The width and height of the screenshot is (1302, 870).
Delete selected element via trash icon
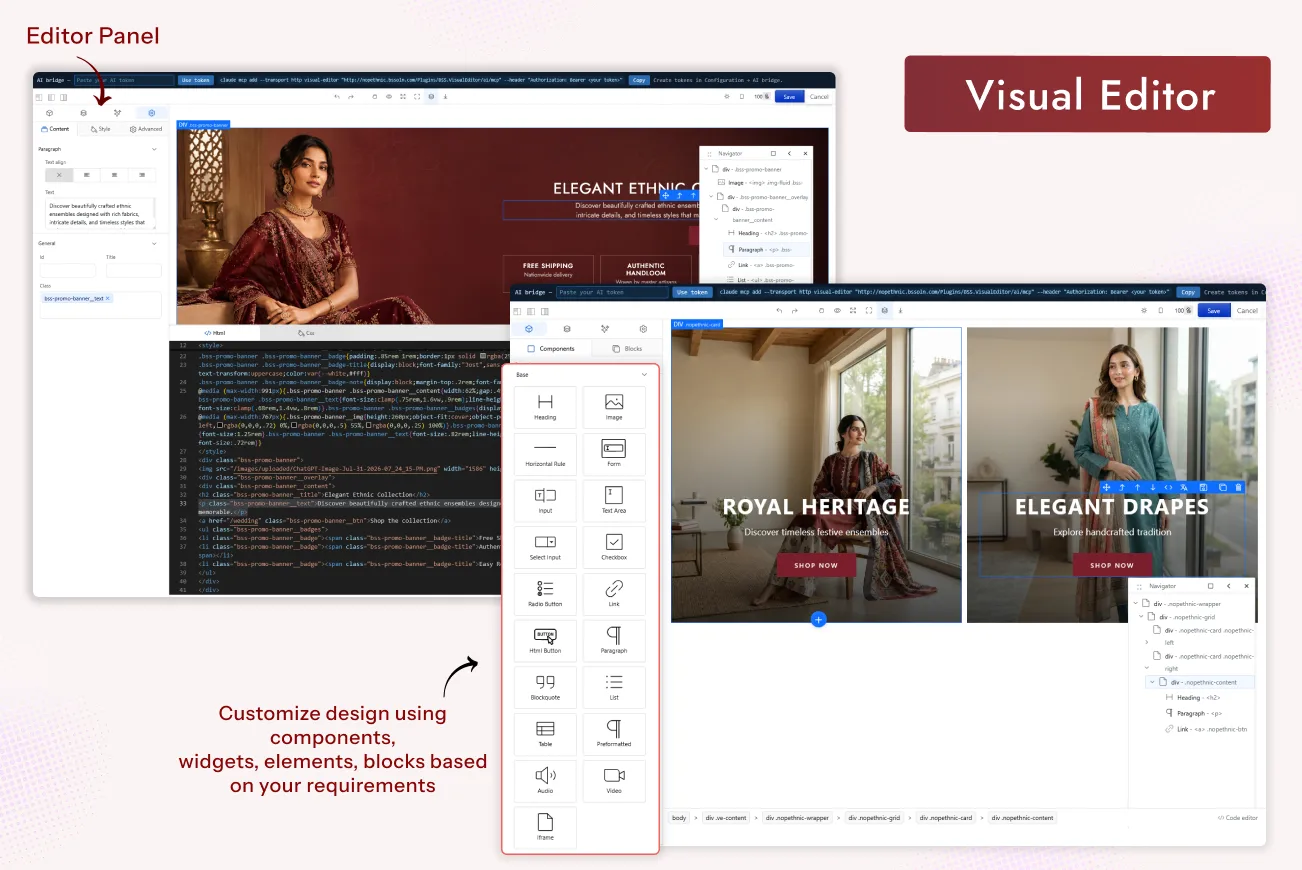pyautogui.click(x=1238, y=487)
